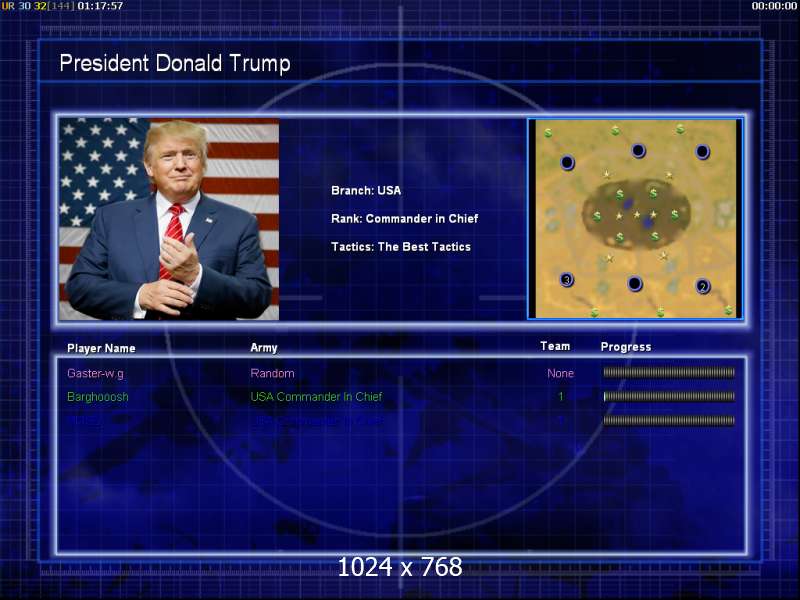The image size is (800, 600).
Task: Click the minimap start marker numbered 2
Action: point(703,286)
